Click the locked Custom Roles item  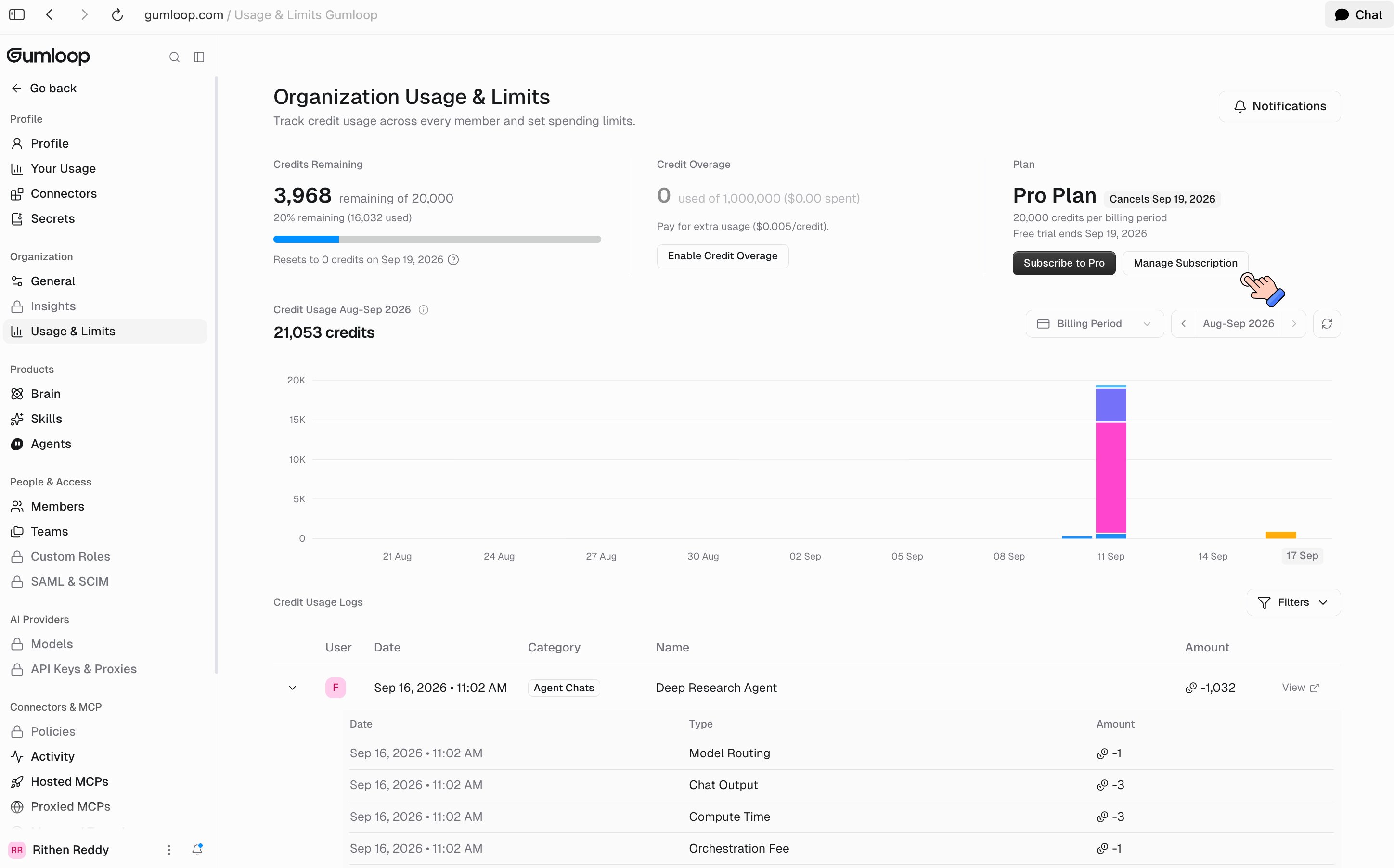(105, 556)
